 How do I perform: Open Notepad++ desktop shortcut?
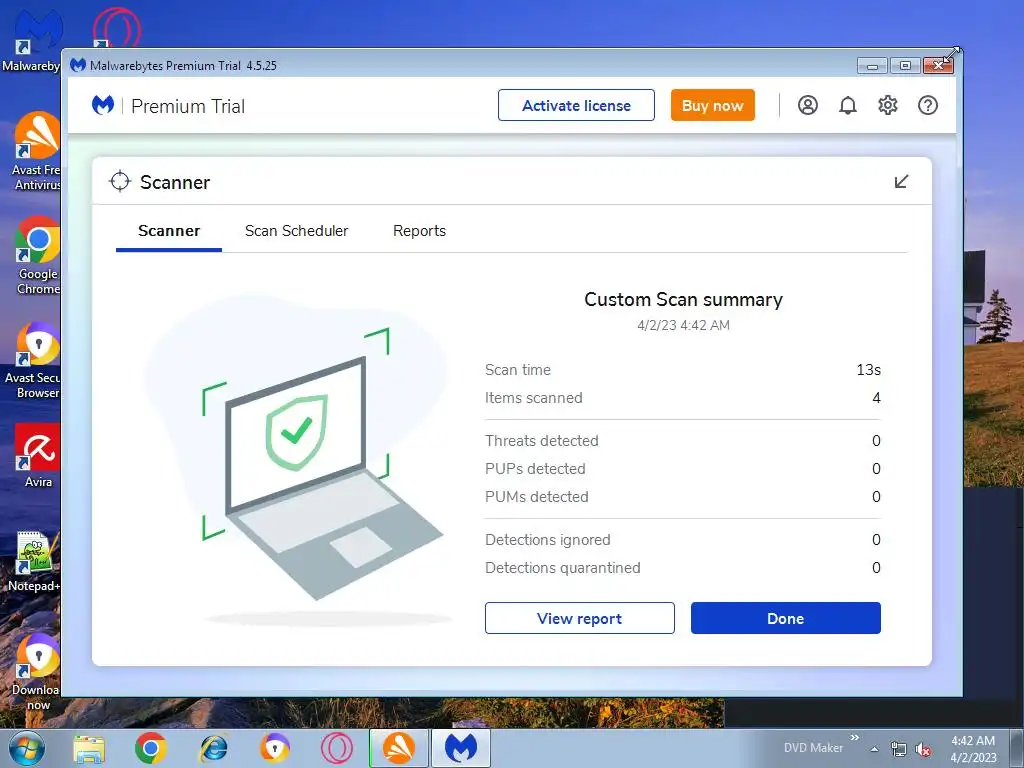34,562
